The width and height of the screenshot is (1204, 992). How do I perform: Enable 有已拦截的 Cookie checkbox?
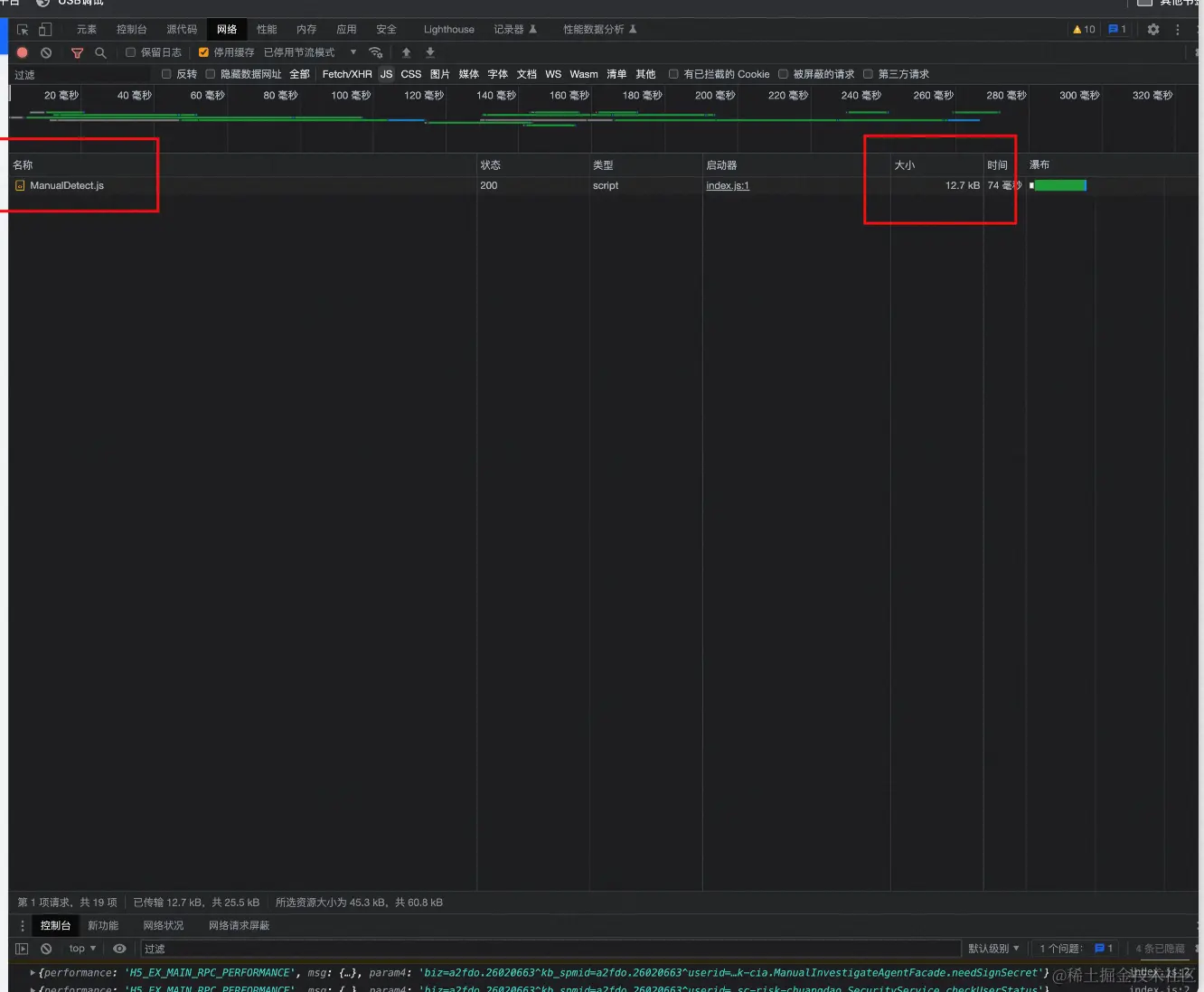[673, 74]
